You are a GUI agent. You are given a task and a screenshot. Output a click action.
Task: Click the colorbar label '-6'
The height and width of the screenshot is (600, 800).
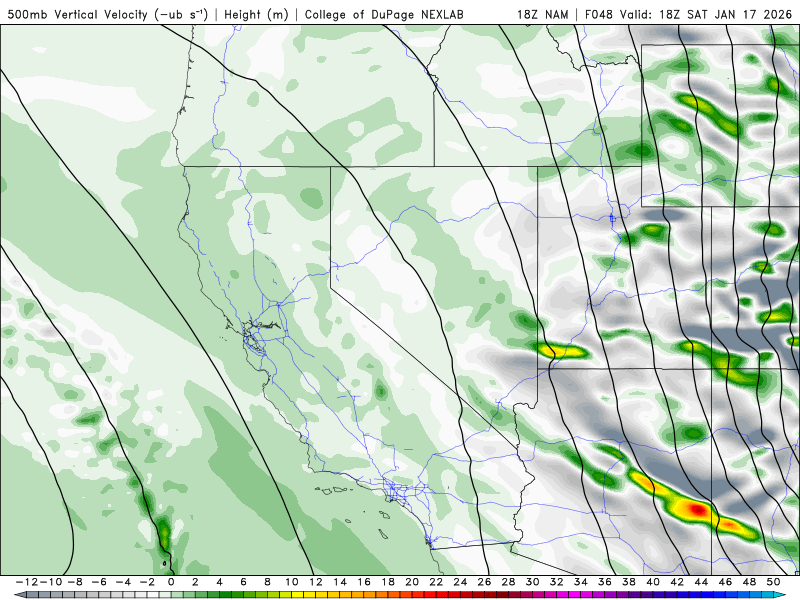99,582
